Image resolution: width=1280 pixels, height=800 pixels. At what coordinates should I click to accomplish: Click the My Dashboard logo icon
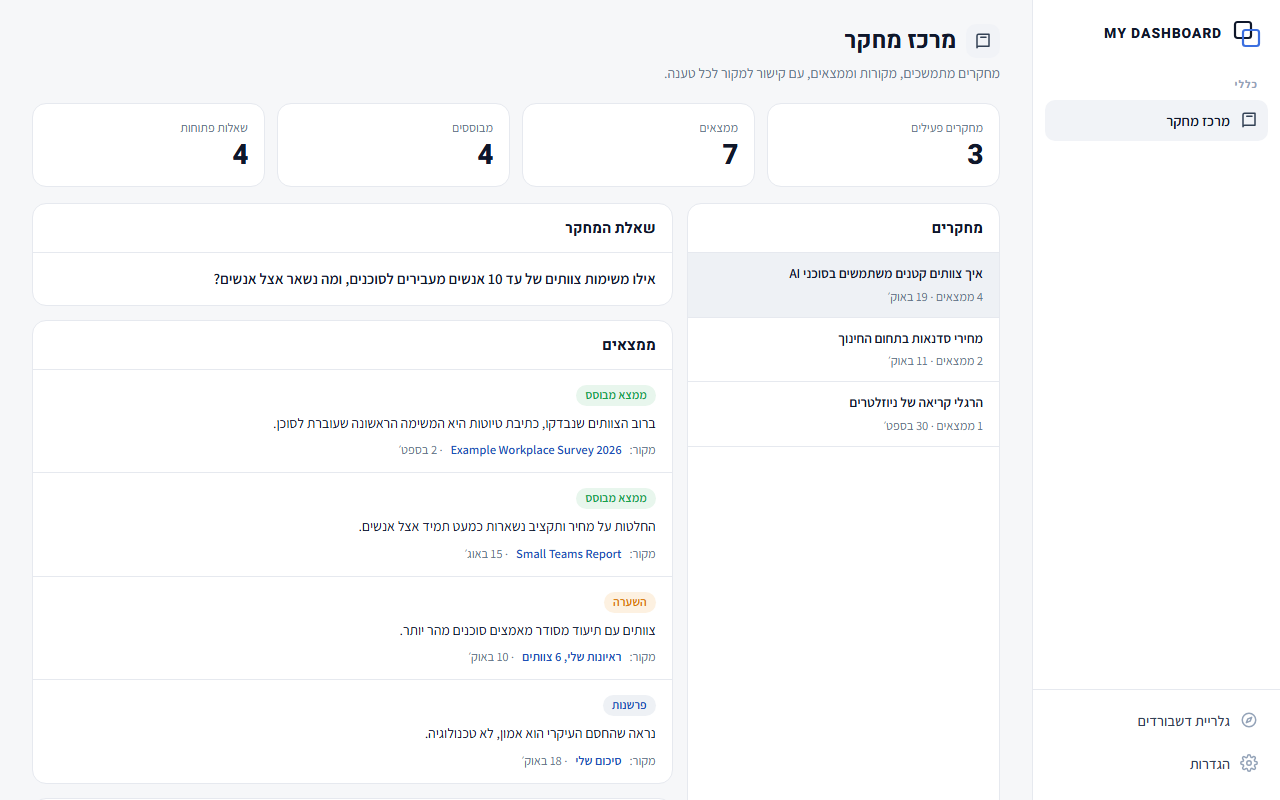coord(1247,33)
